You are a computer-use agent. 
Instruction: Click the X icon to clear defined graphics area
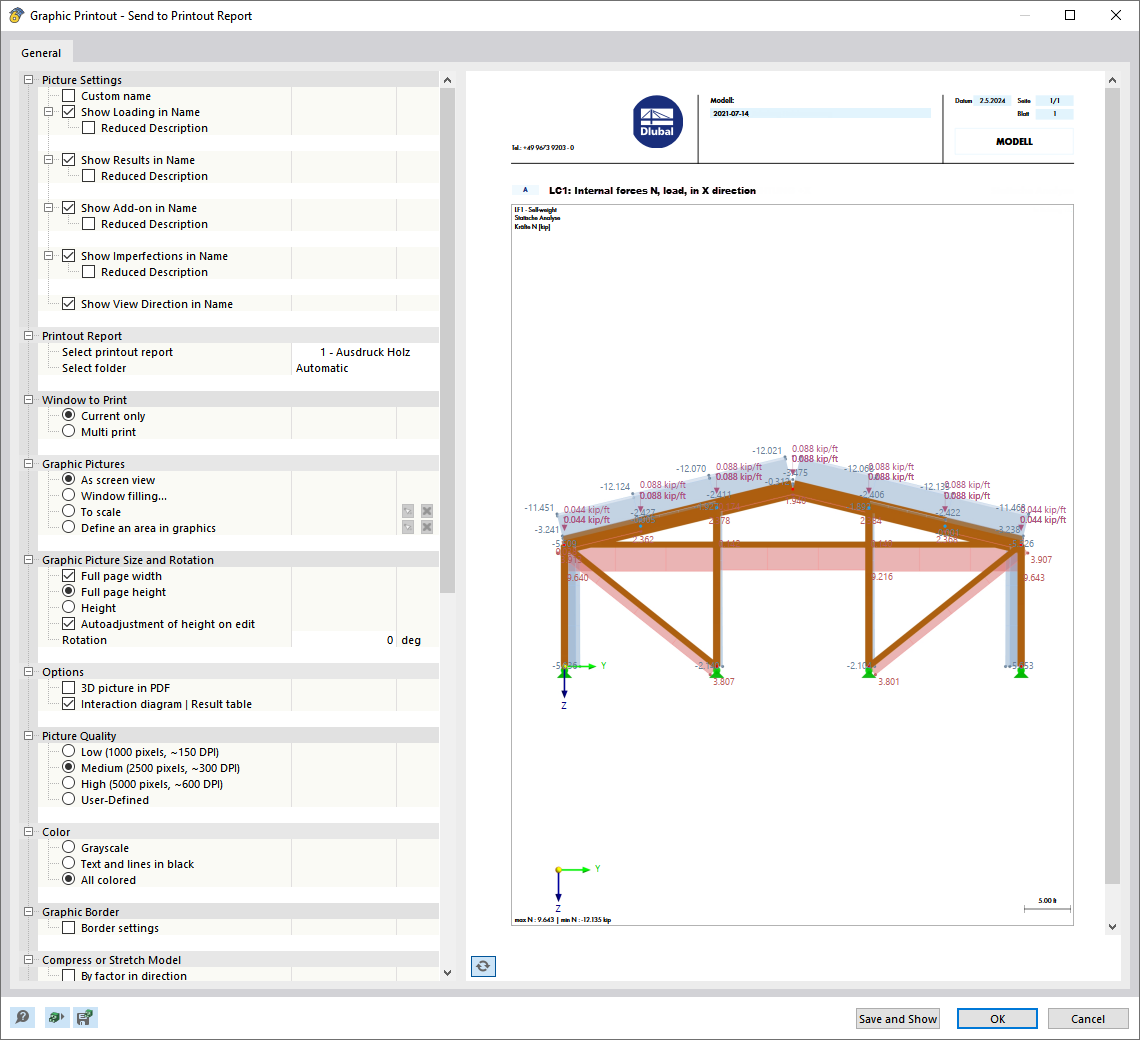(427, 527)
